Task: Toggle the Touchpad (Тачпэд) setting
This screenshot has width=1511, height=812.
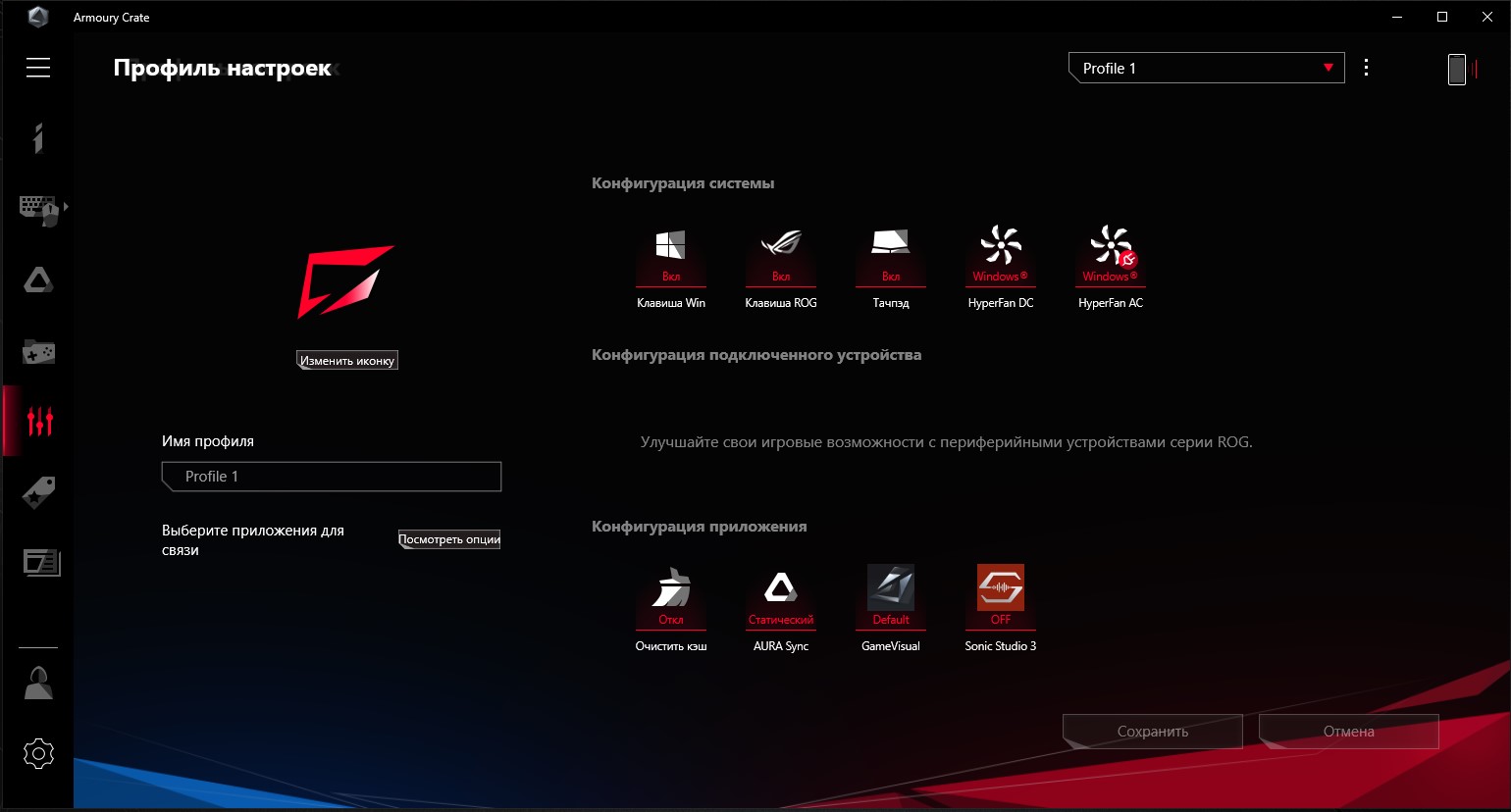Action: click(x=891, y=257)
